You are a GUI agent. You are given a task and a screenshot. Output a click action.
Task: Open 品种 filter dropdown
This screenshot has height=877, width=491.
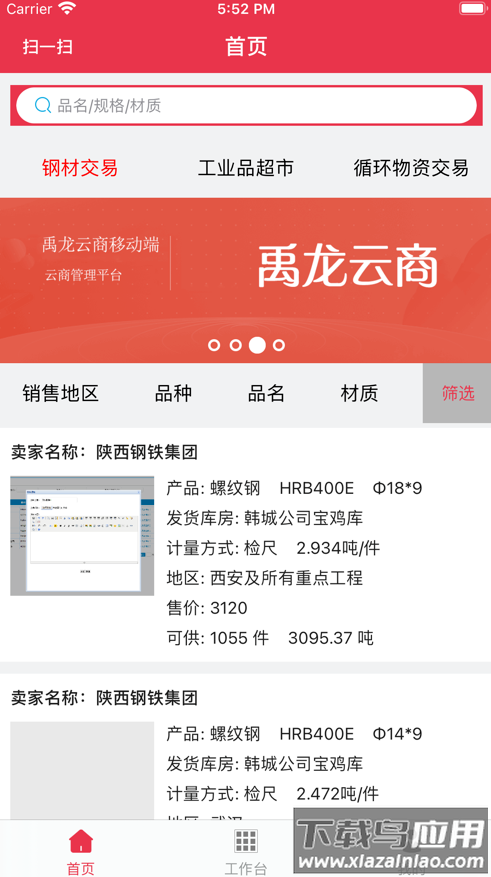pos(173,393)
